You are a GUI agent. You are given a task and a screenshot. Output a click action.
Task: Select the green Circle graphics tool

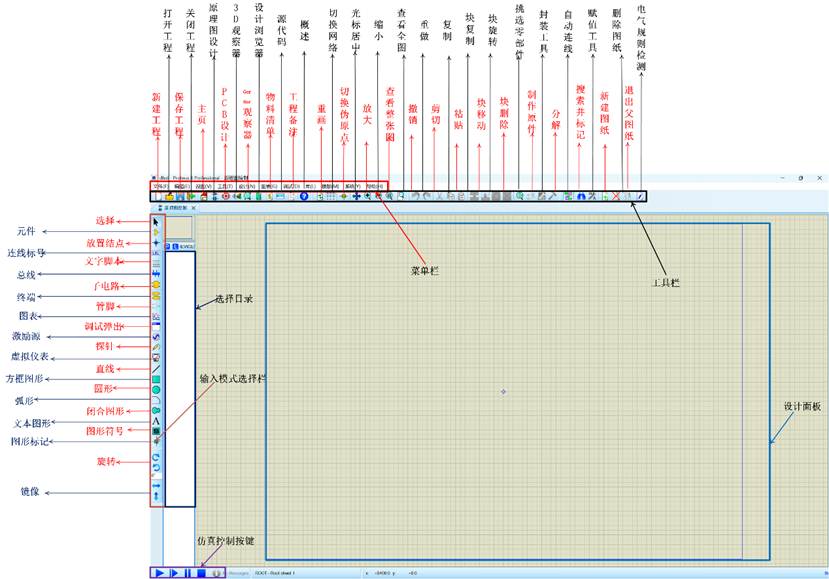pos(156,390)
